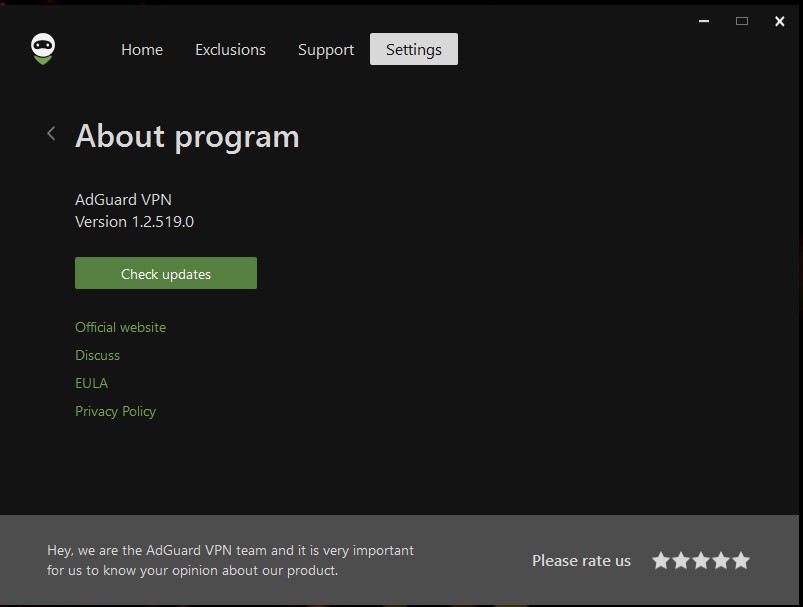Collapse the About program view with back arrow

click(x=51, y=133)
